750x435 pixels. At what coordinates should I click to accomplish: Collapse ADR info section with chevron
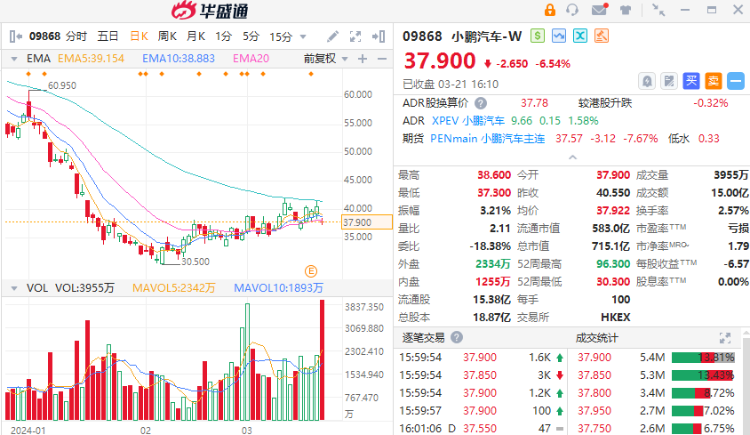[573, 157]
